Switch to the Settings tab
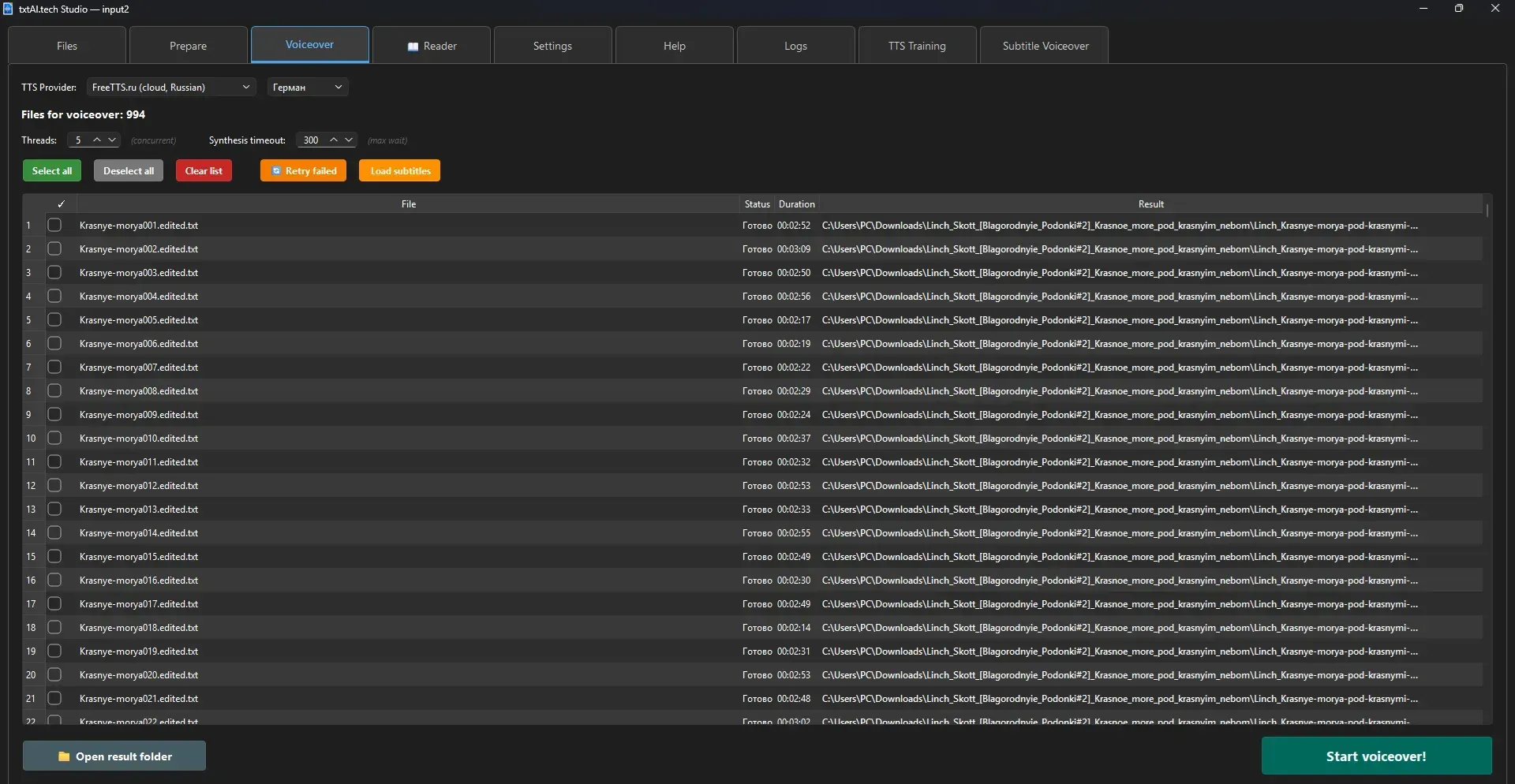 (x=552, y=45)
